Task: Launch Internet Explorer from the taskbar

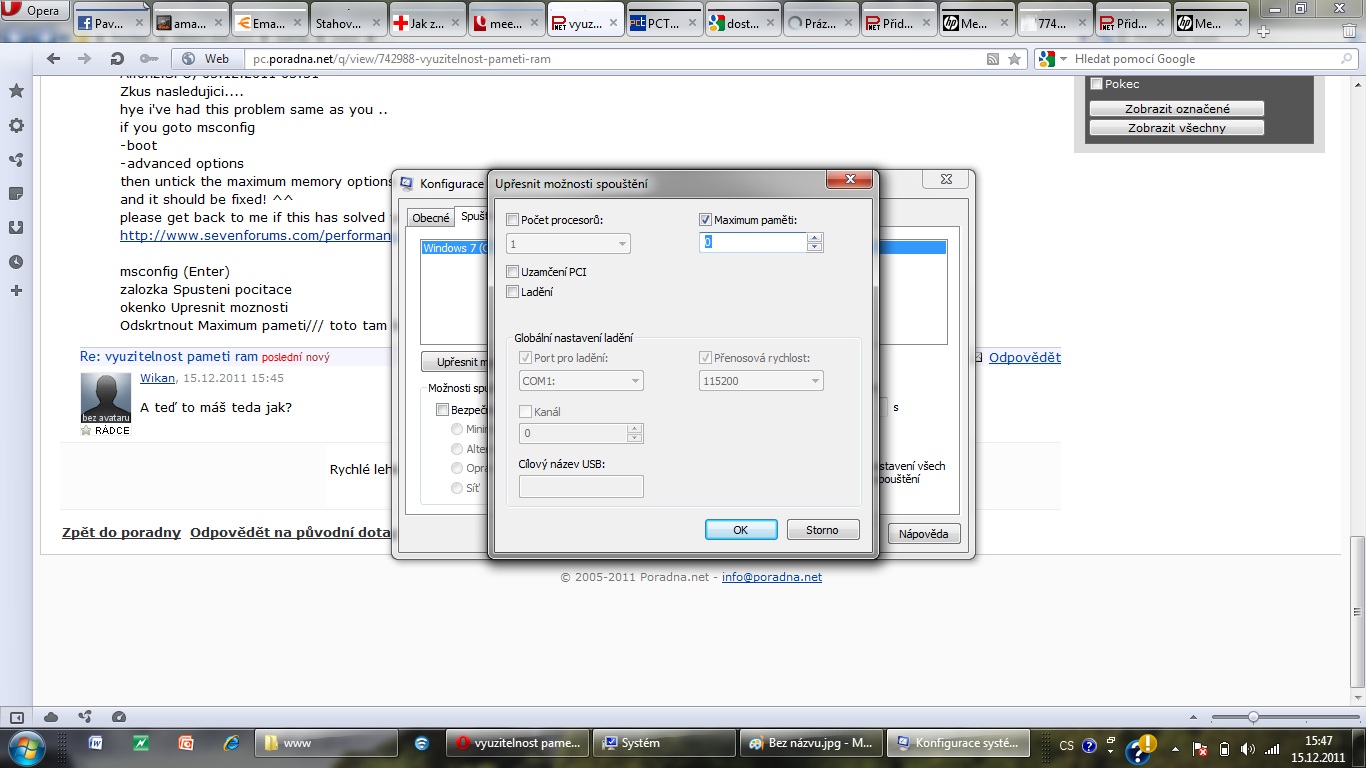Action: click(231, 744)
